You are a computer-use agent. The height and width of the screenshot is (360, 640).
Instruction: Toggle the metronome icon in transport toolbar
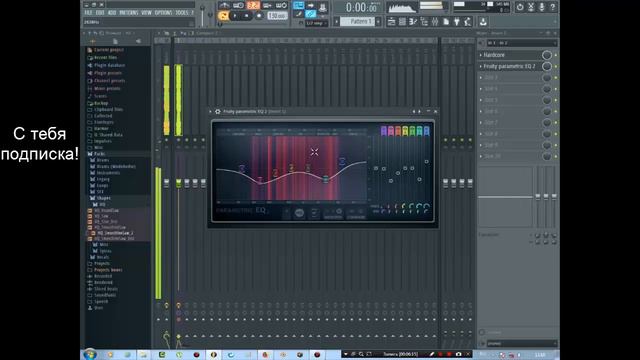tap(224, 5)
